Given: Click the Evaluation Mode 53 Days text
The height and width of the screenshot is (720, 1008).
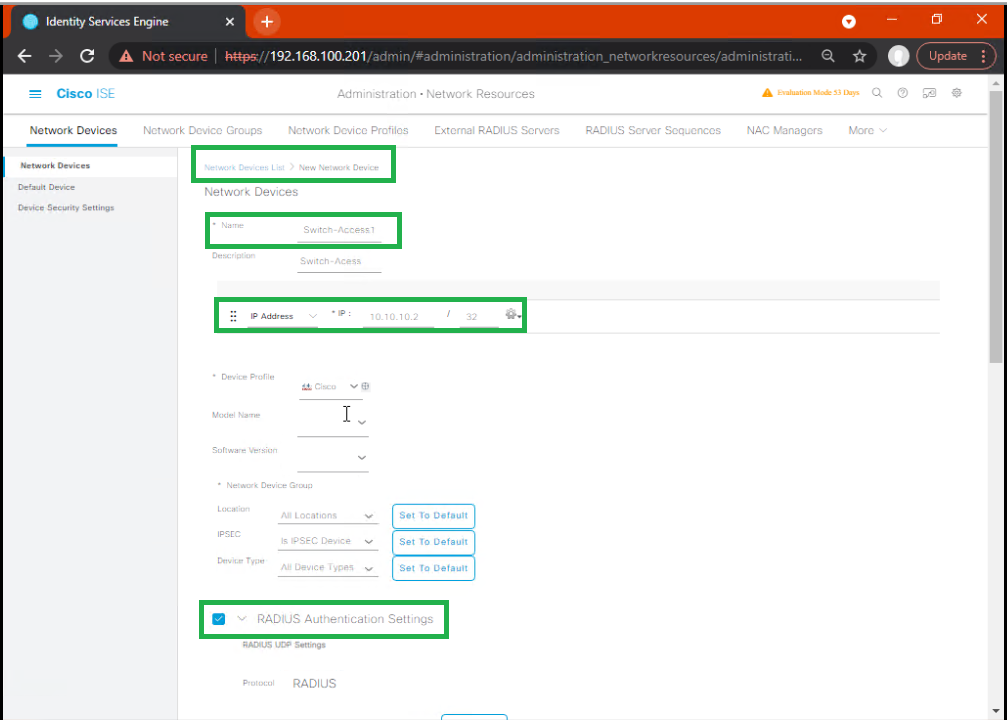Looking at the screenshot, I should [818, 93].
